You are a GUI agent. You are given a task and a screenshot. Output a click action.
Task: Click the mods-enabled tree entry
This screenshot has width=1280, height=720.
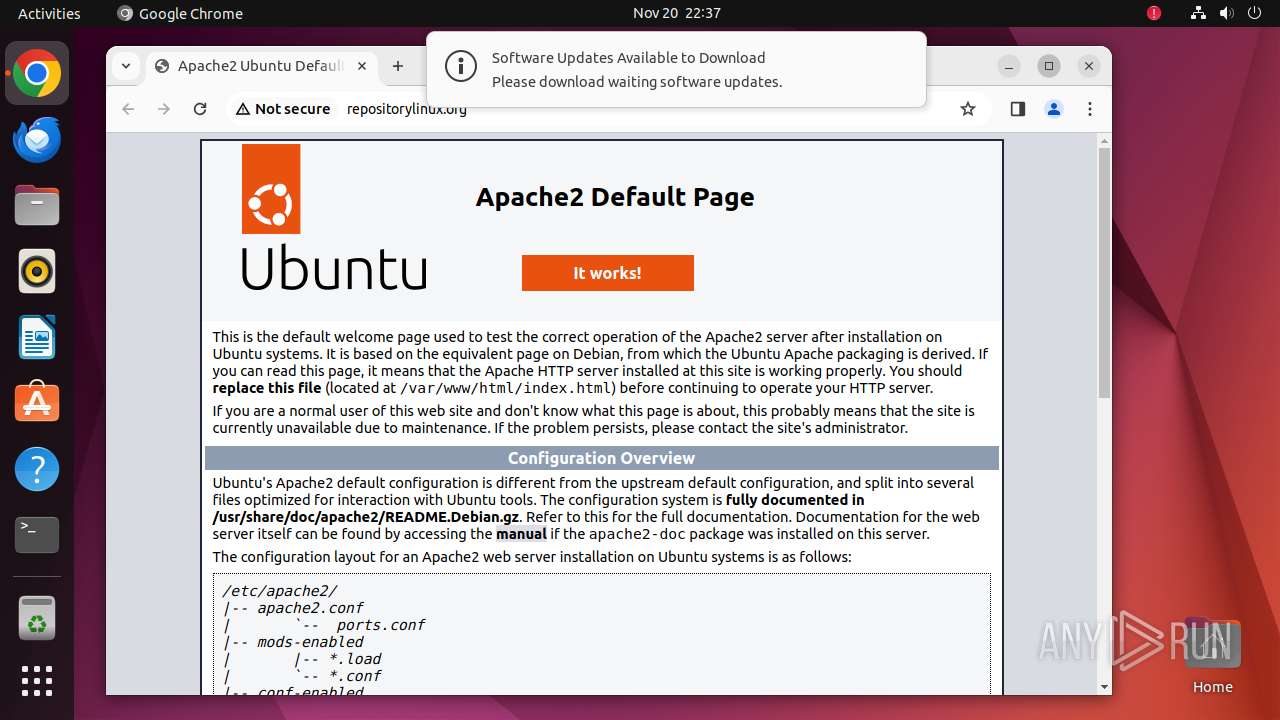coord(310,642)
